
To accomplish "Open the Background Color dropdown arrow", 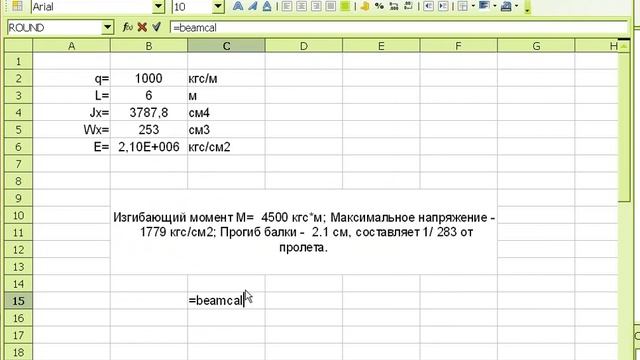I will (x=495, y=6).
